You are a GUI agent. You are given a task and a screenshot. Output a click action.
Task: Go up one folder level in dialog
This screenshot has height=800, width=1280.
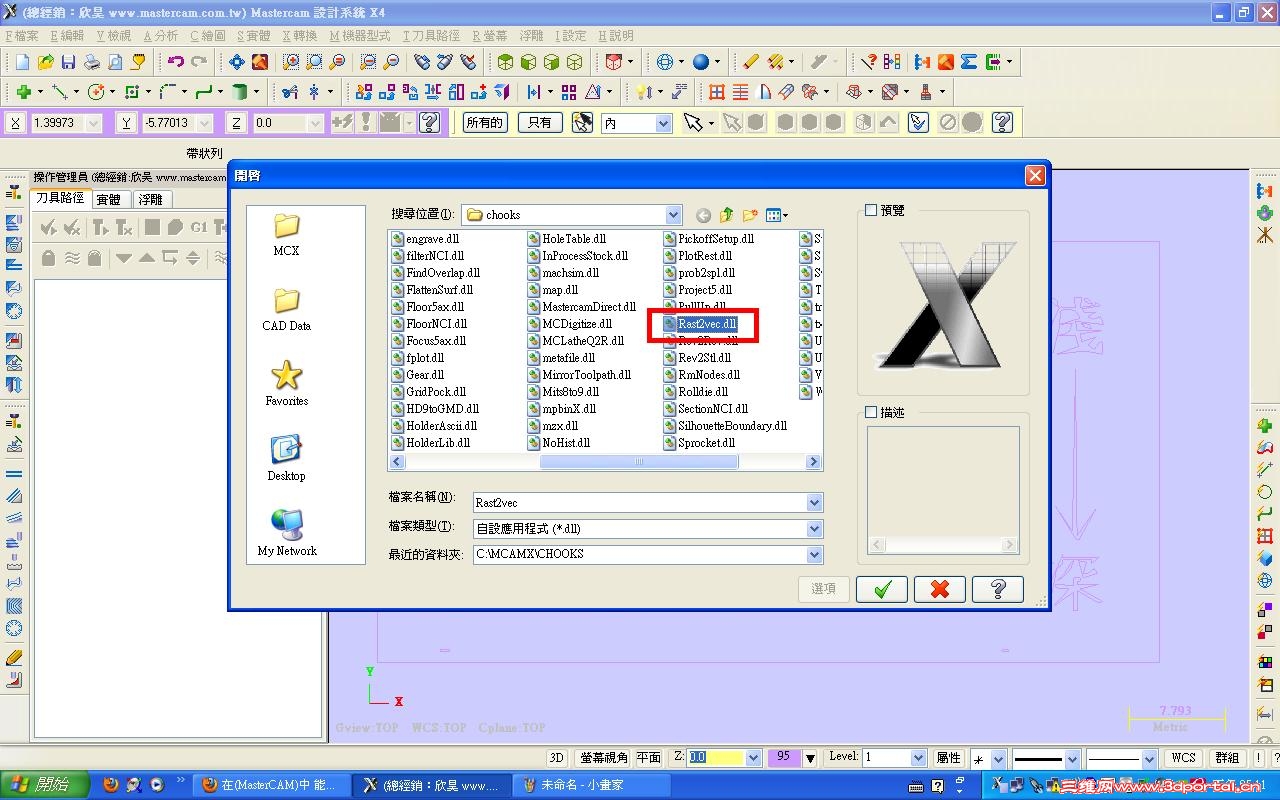[x=726, y=215]
